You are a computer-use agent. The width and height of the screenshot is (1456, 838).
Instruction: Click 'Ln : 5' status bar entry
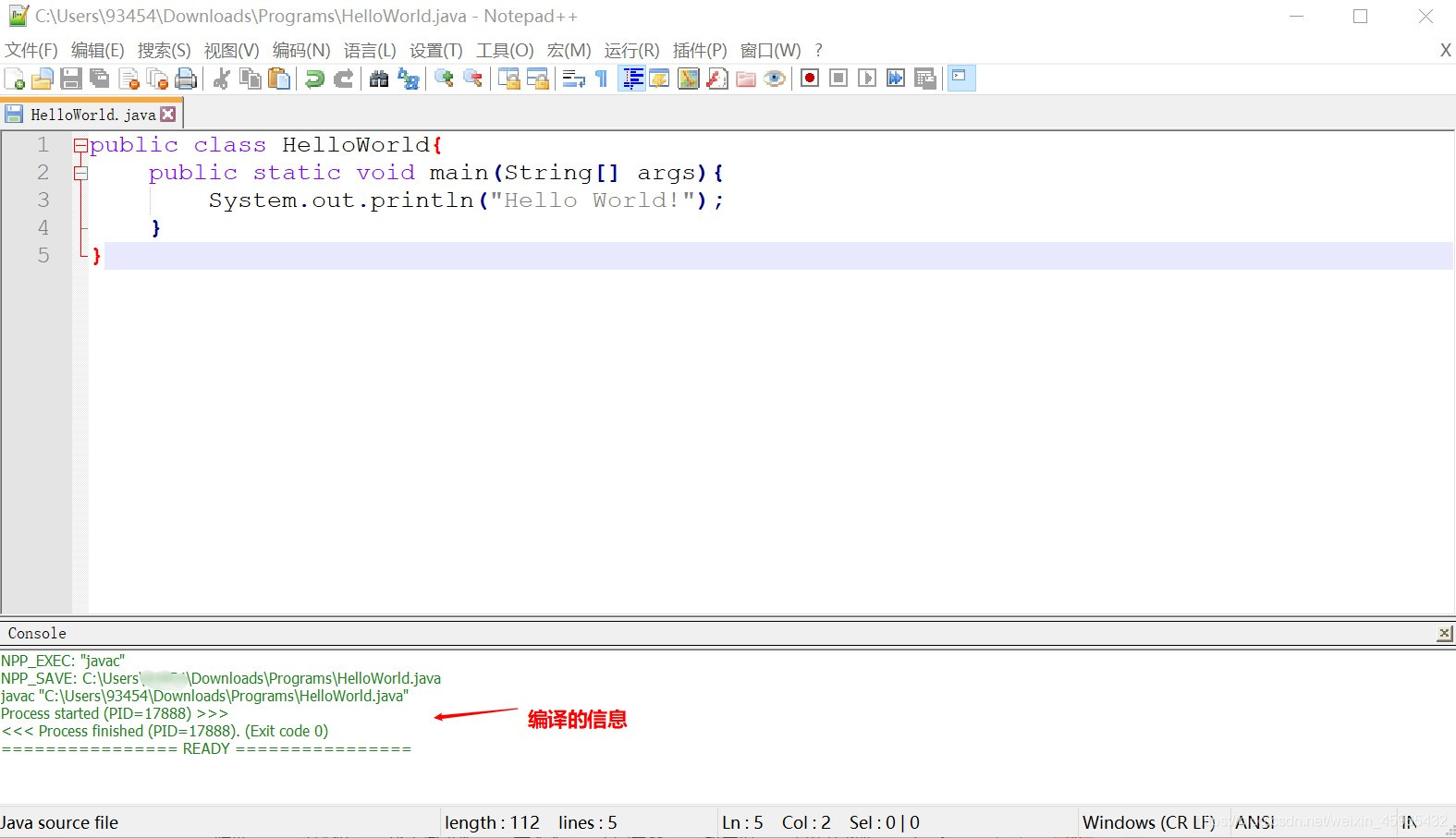pyautogui.click(x=742, y=822)
